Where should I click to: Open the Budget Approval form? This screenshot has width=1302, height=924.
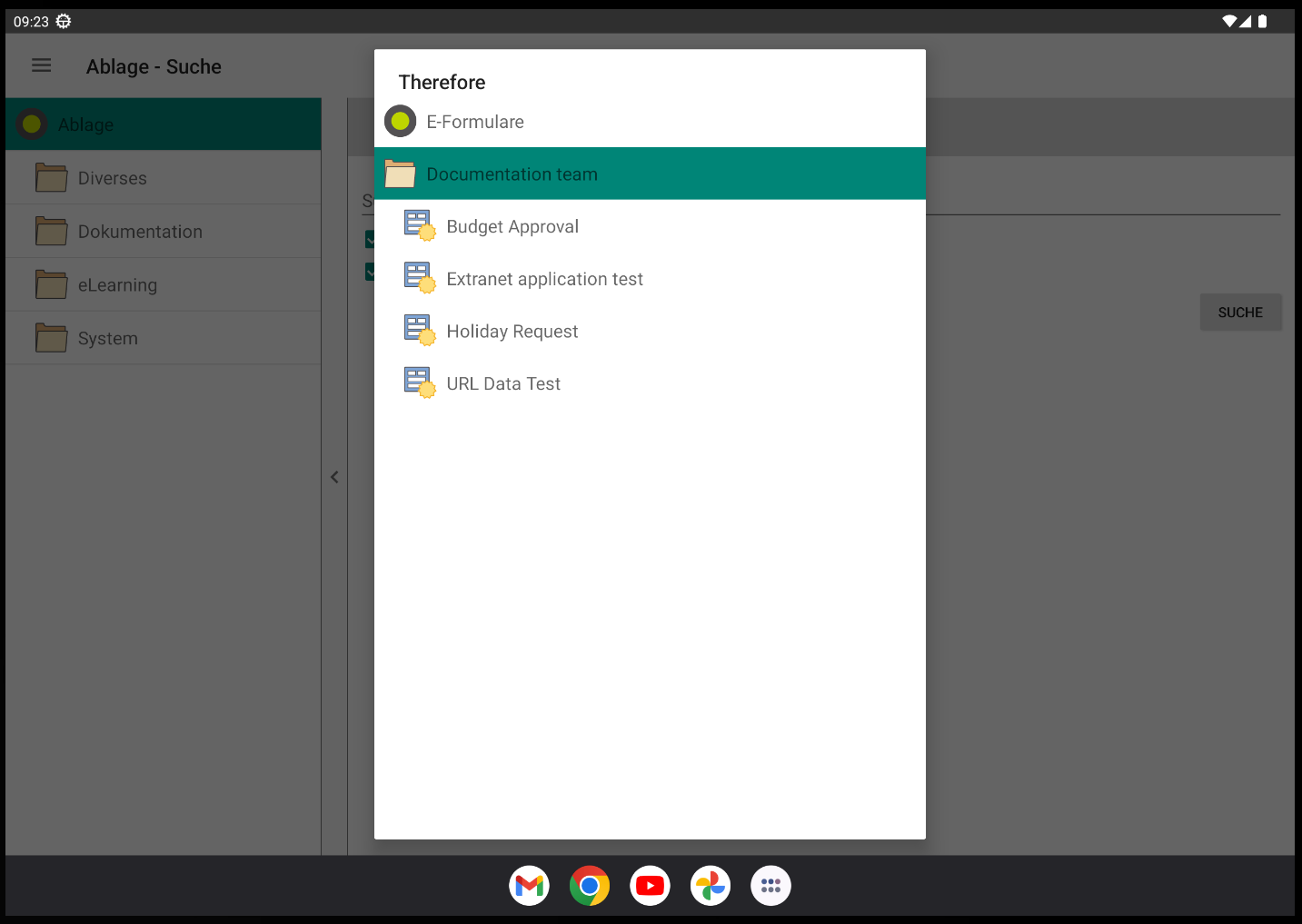(650, 226)
